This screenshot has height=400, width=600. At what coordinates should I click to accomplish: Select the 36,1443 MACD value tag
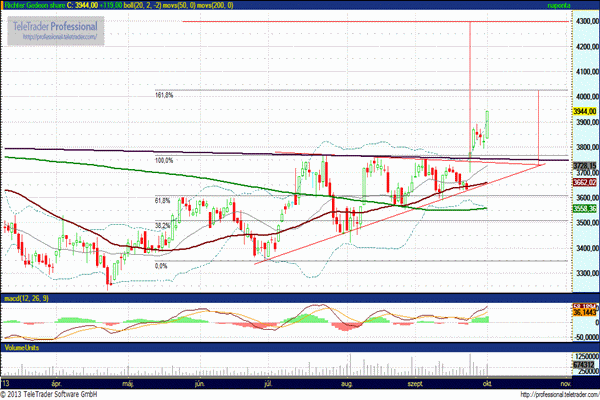pyautogui.click(x=585, y=313)
